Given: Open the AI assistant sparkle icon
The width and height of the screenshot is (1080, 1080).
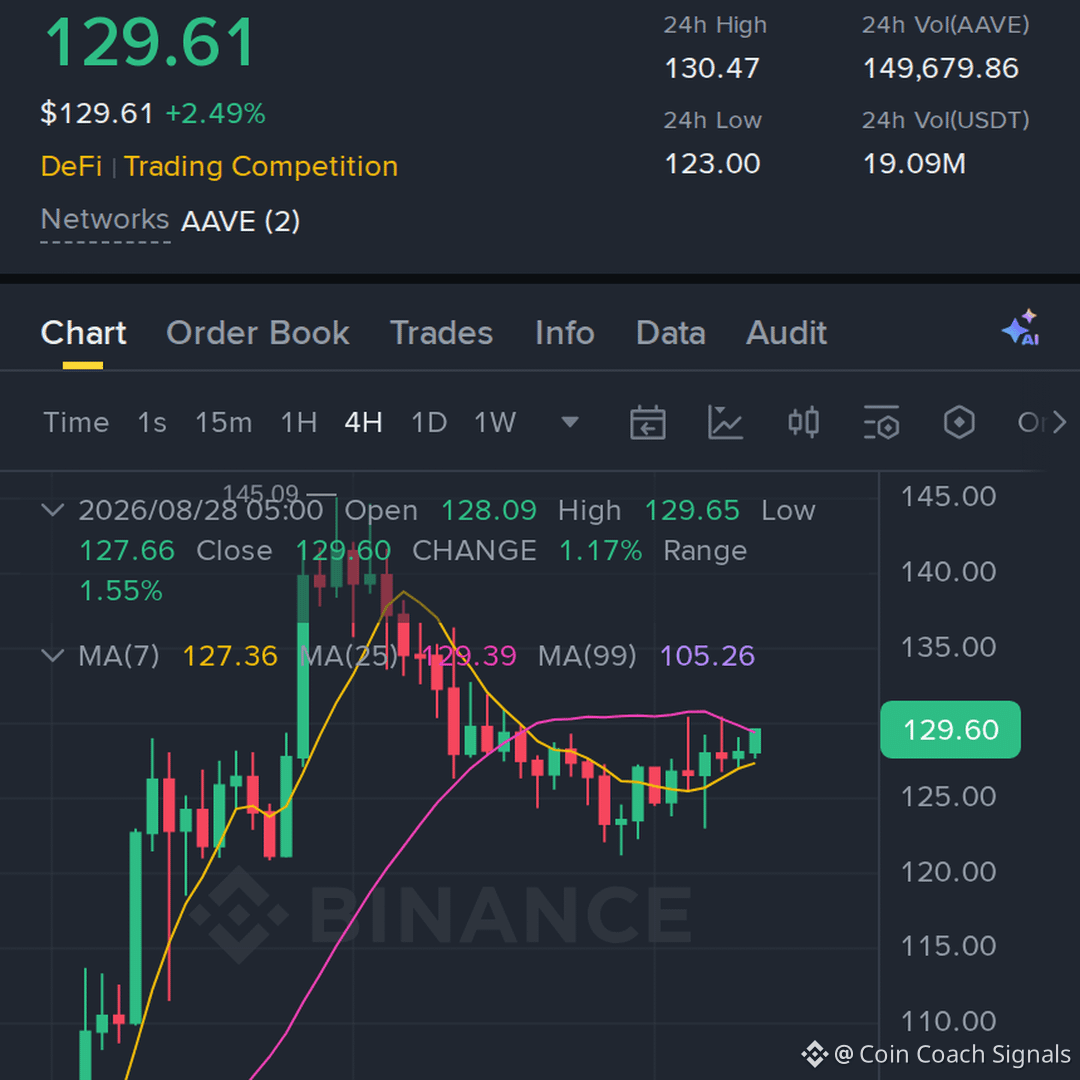Looking at the screenshot, I should coord(1021,327).
